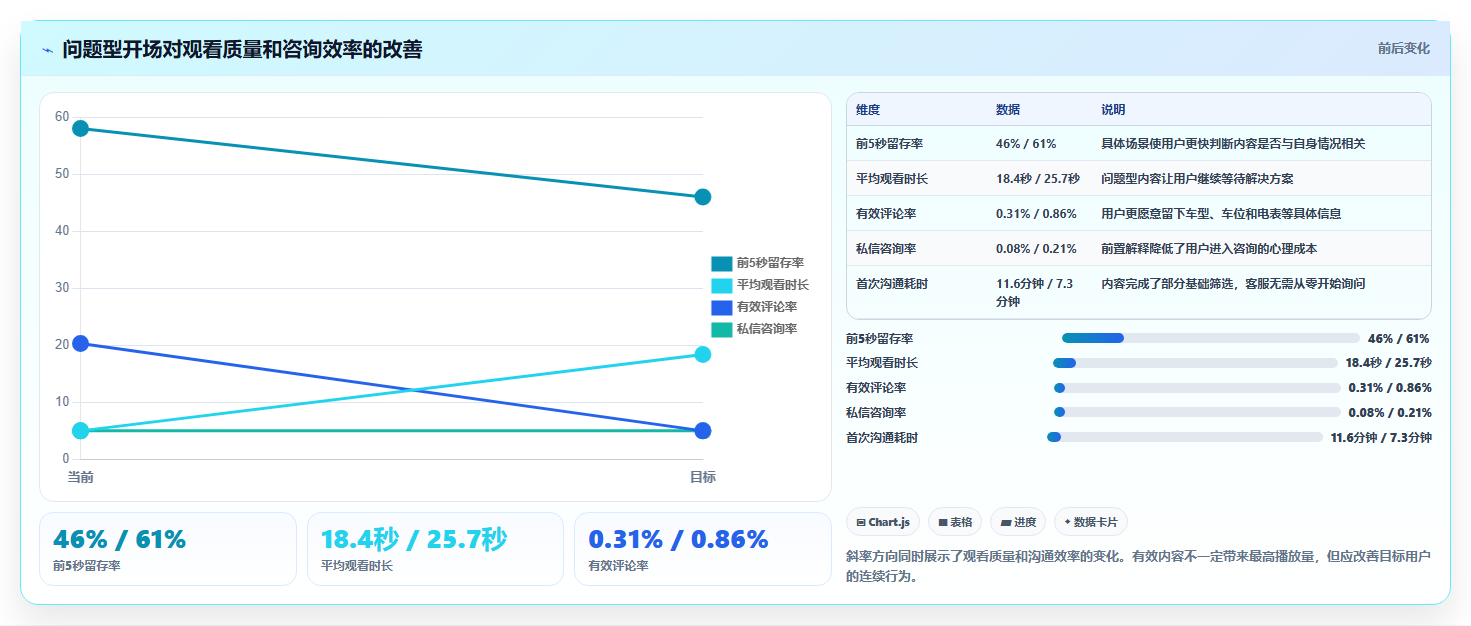Select the 进度 chip
This screenshot has width=1471, height=626.
1018,522
